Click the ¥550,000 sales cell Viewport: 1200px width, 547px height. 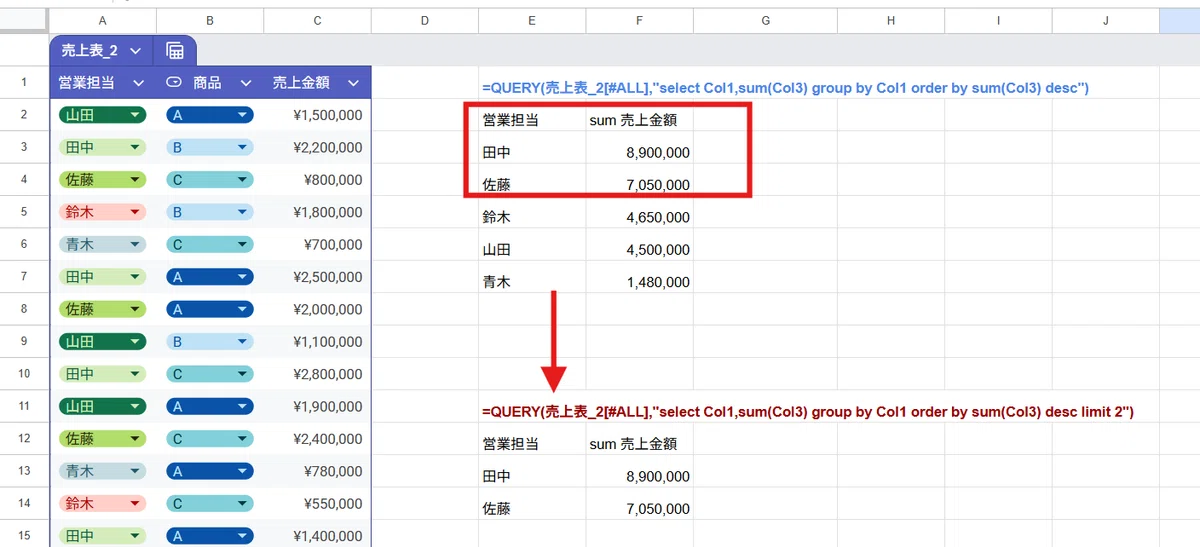tap(317, 503)
